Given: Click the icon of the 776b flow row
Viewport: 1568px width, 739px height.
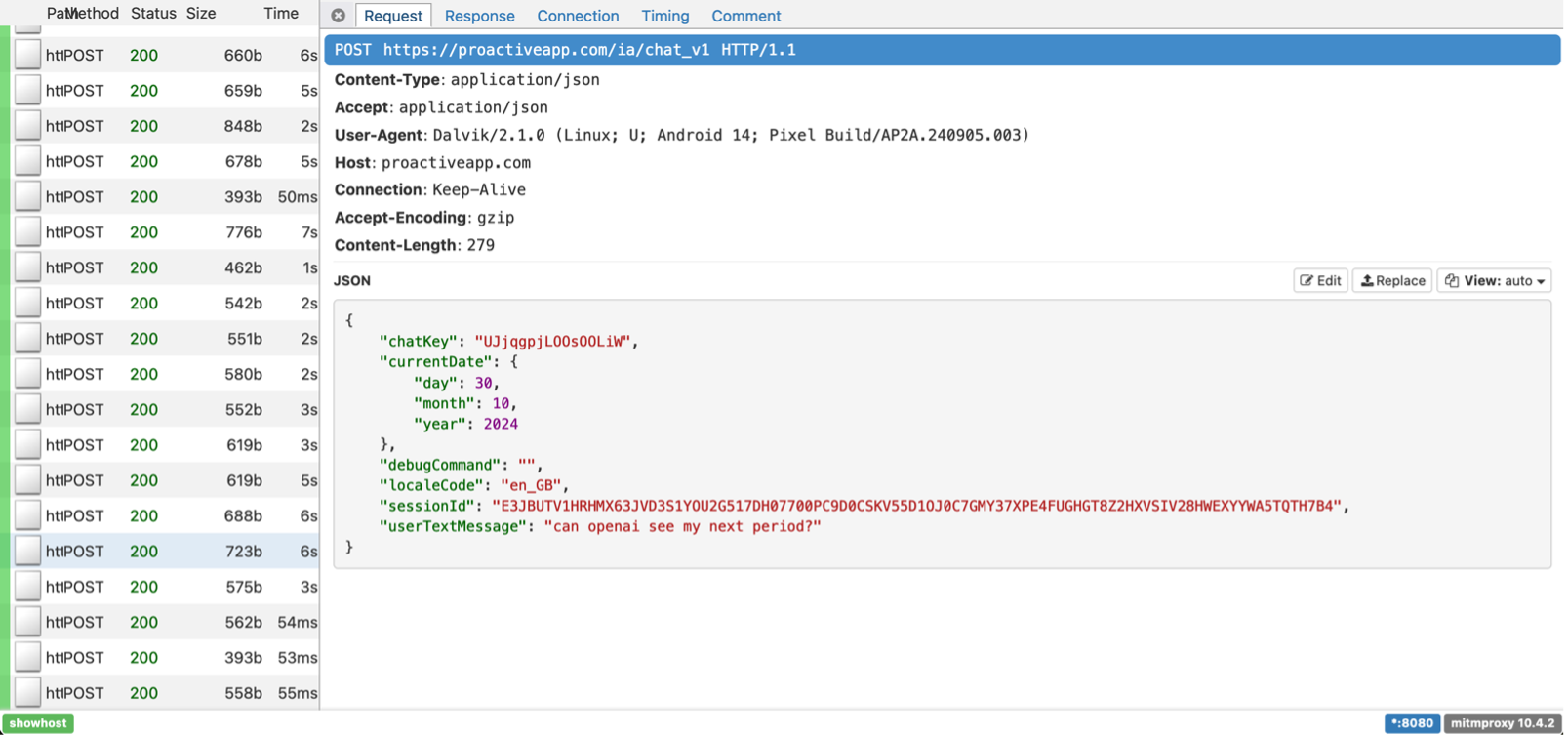Looking at the screenshot, I should pos(28,232).
